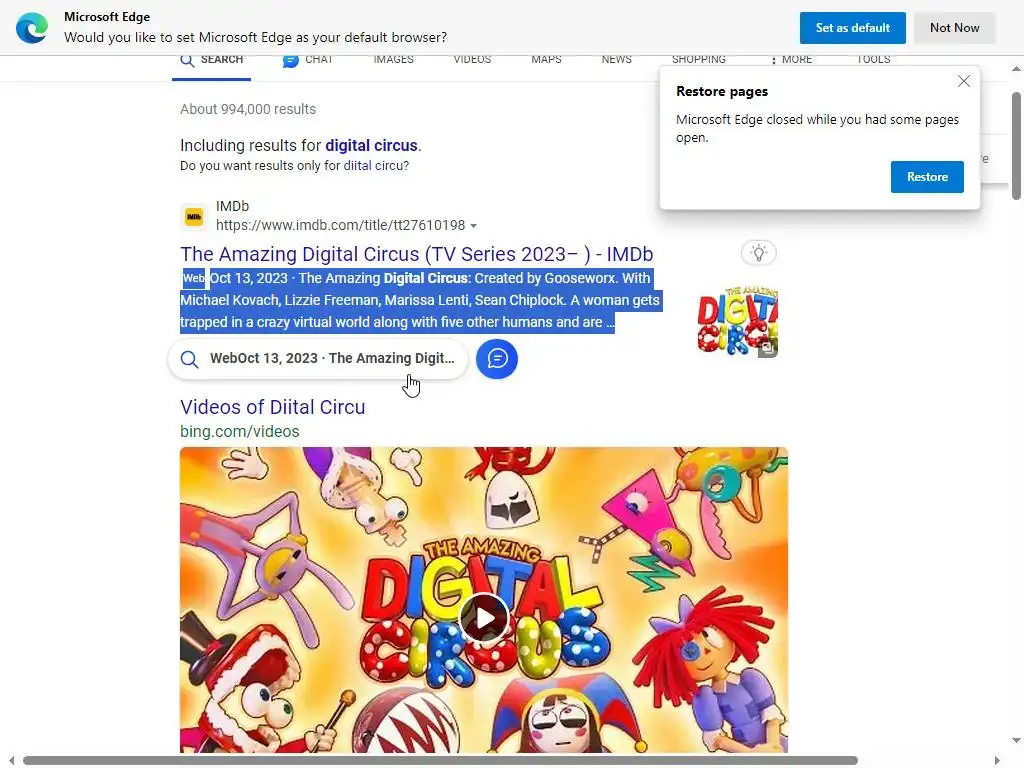Expand the More menu

tap(792, 59)
